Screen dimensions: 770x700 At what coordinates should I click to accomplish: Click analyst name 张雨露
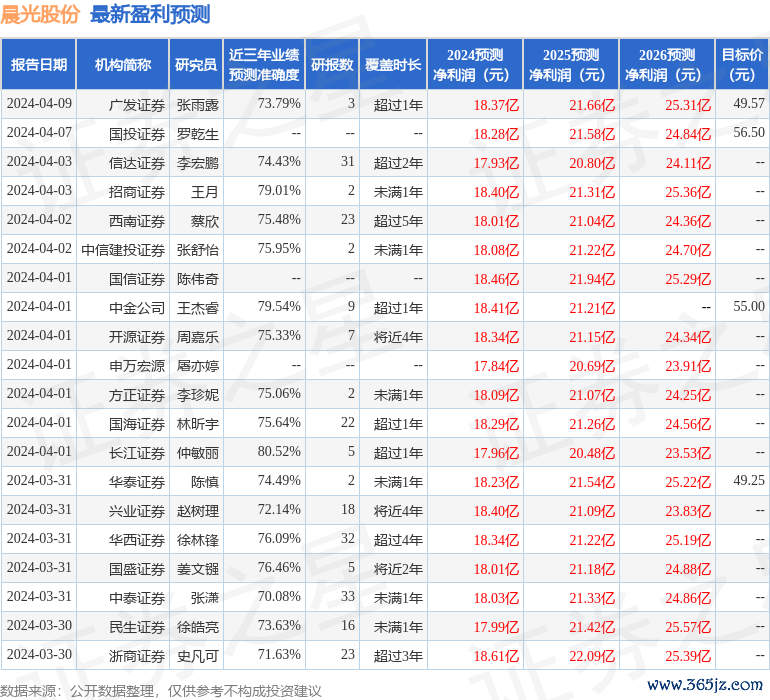197,105
